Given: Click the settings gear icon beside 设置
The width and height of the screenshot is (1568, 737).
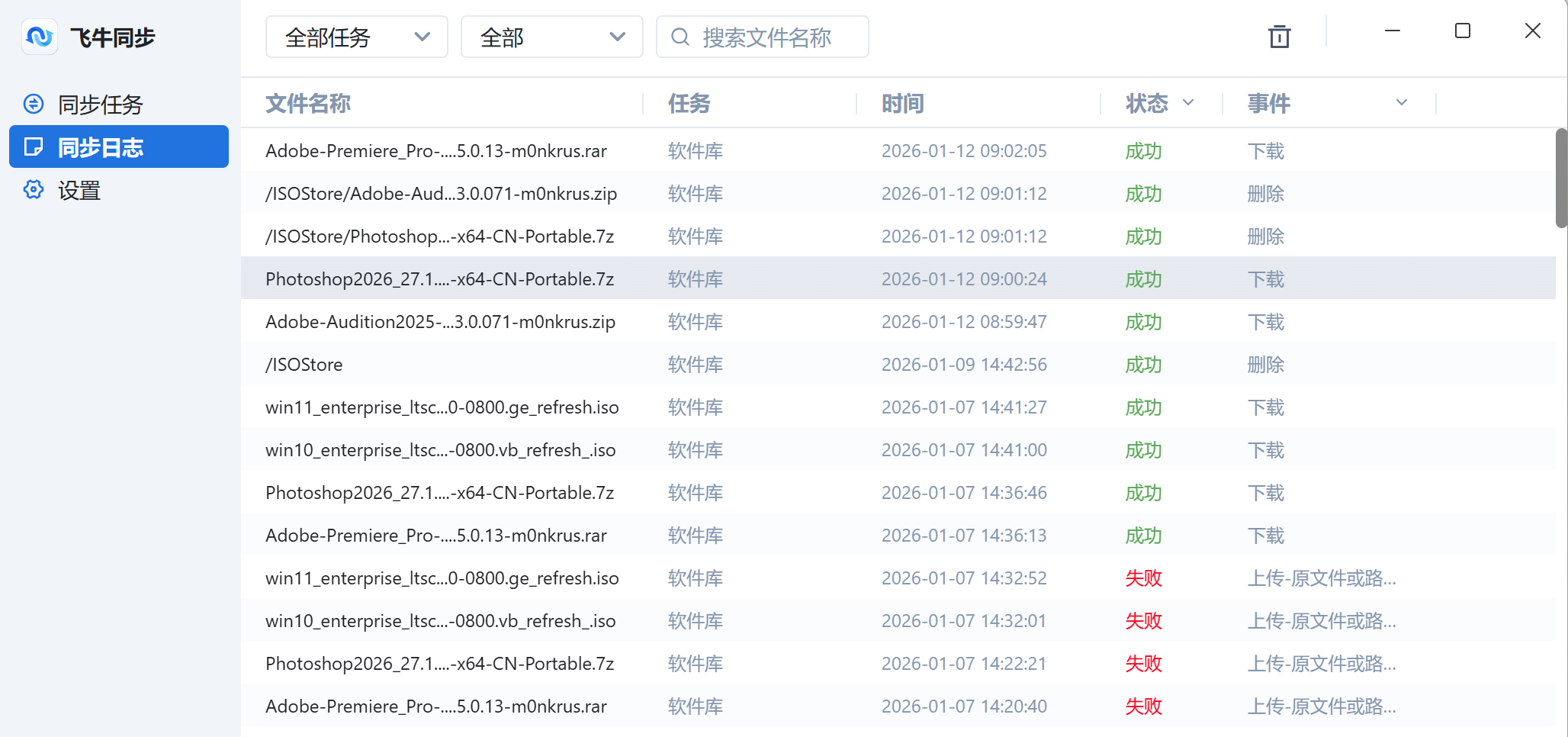Looking at the screenshot, I should click(x=34, y=190).
